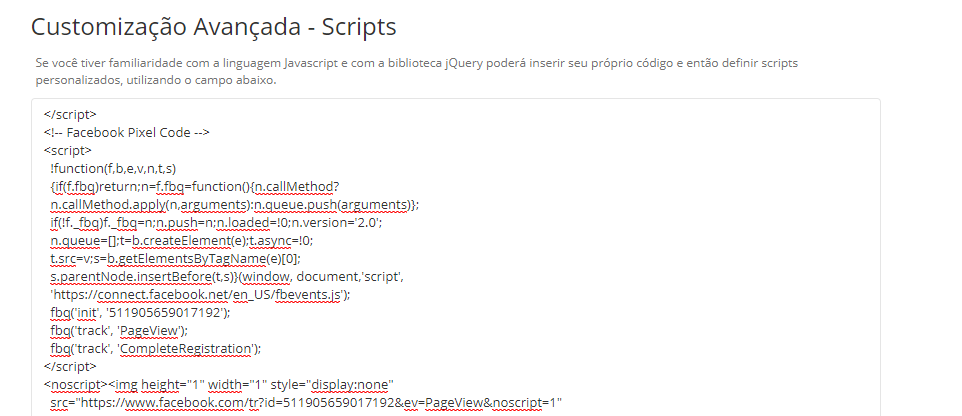Place cursor on Facebook Pixel Code comment line
962x416 pixels.
pyautogui.click(x=127, y=133)
